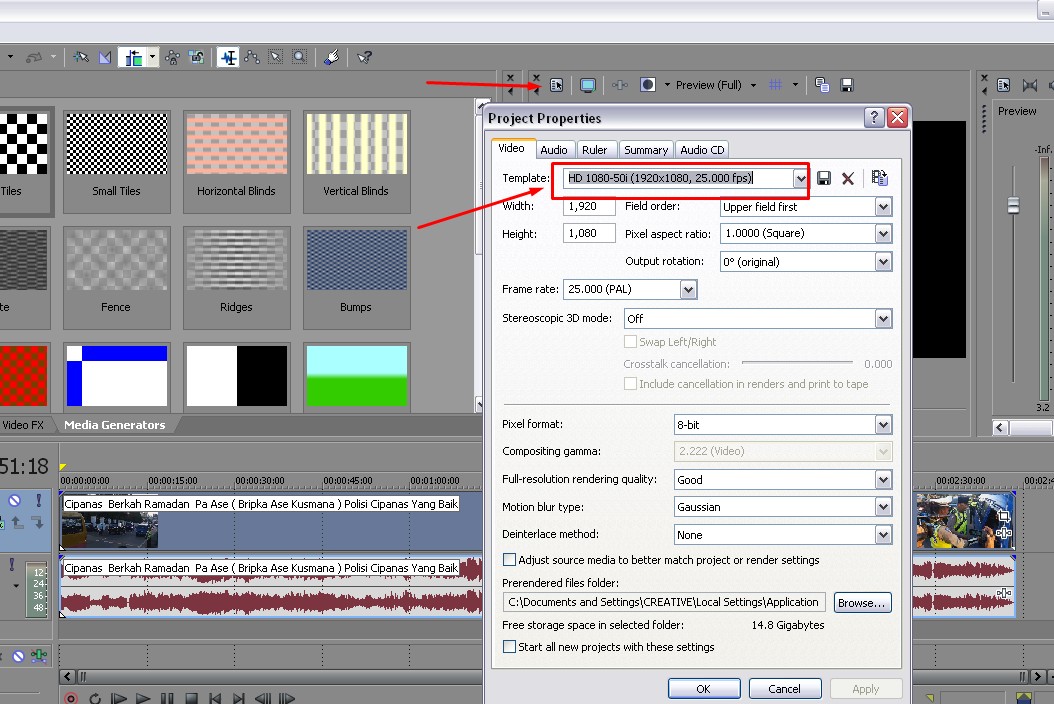Open the Deinterlace method dropdown

882,535
